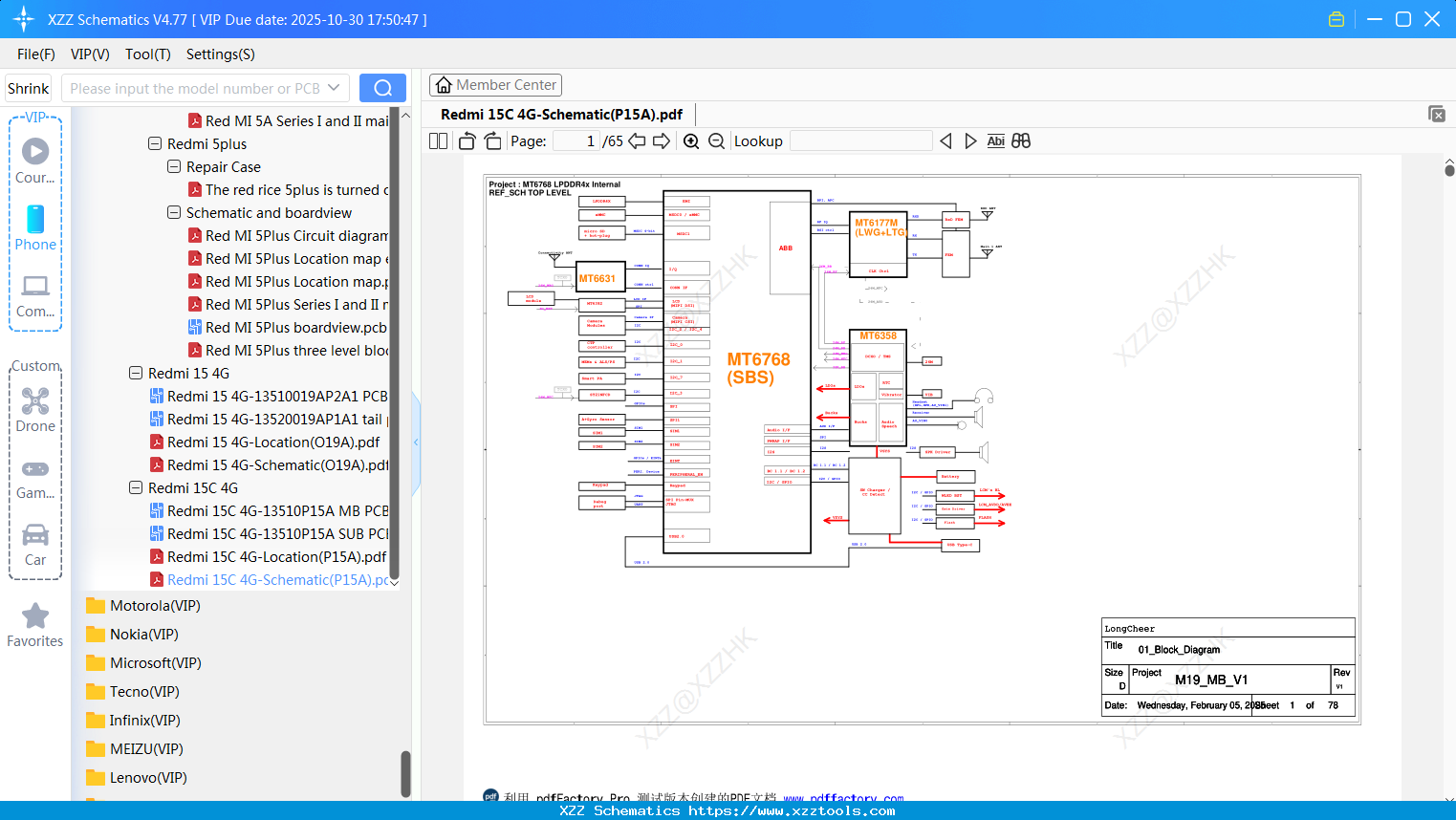The height and width of the screenshot is (820, 1456).
Task: Click the binoculars search icon
Action: [1021, 140]
